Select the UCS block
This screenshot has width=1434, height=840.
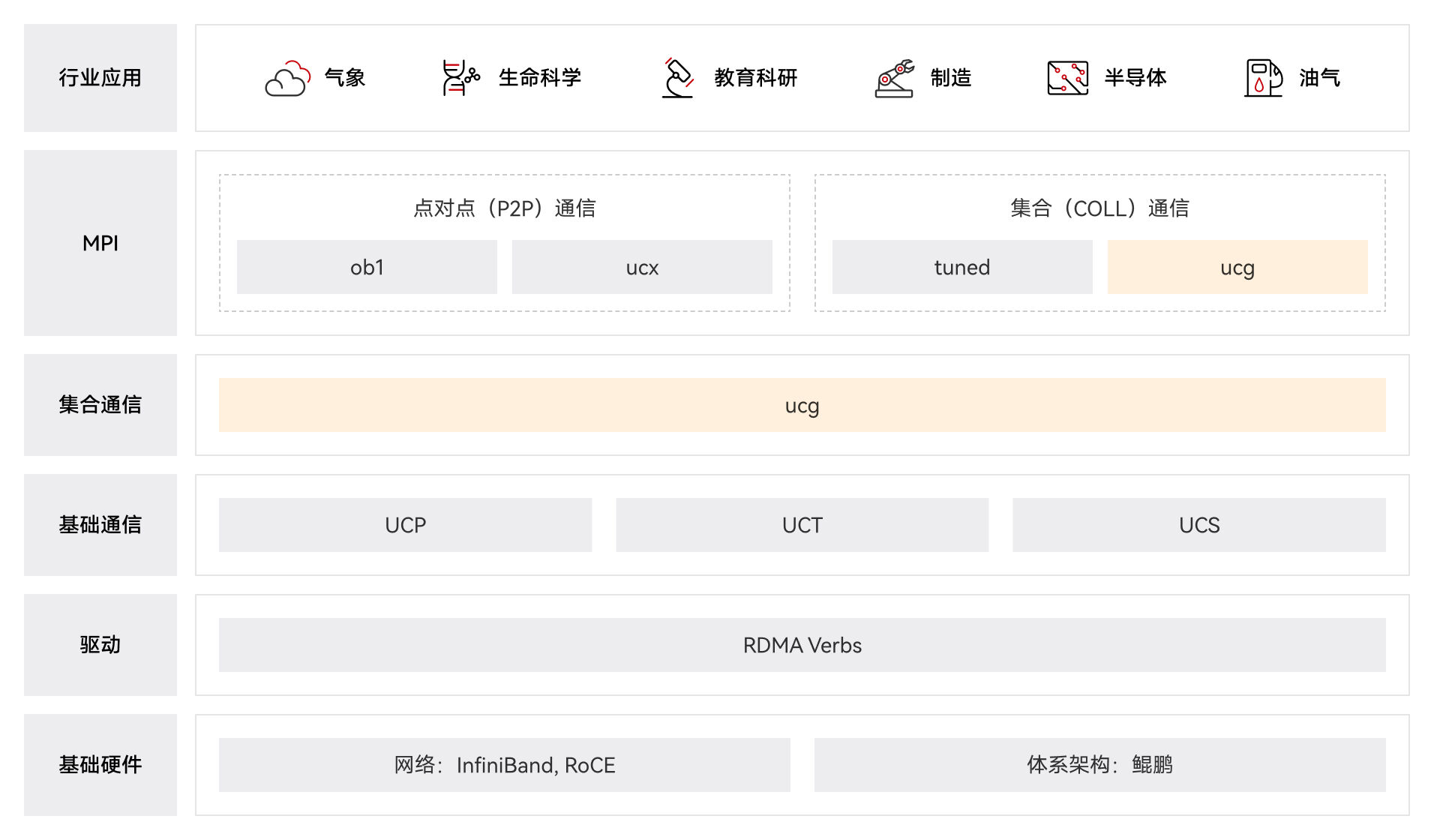point(1198,525)
